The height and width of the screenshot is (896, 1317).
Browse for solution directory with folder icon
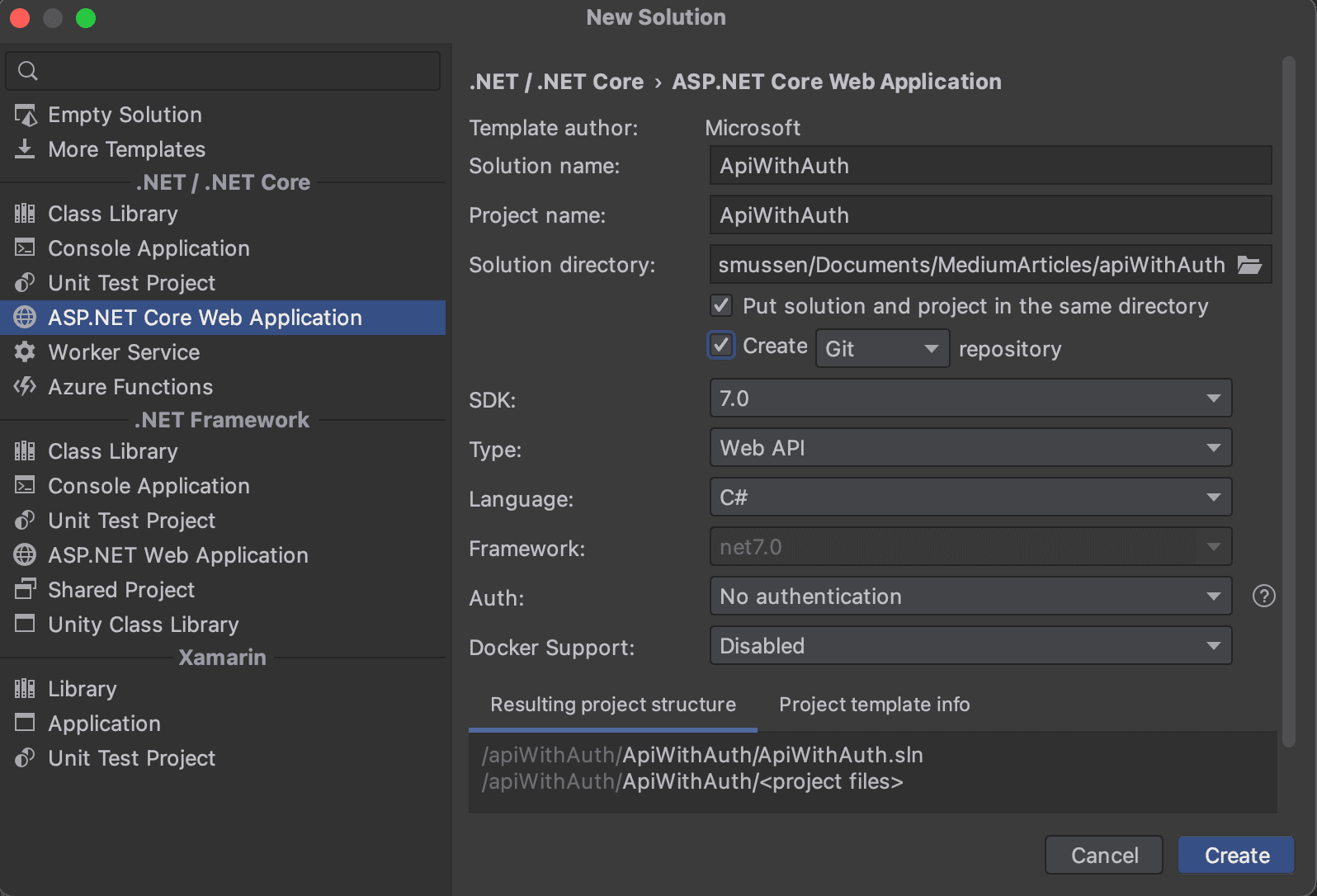1249,265
